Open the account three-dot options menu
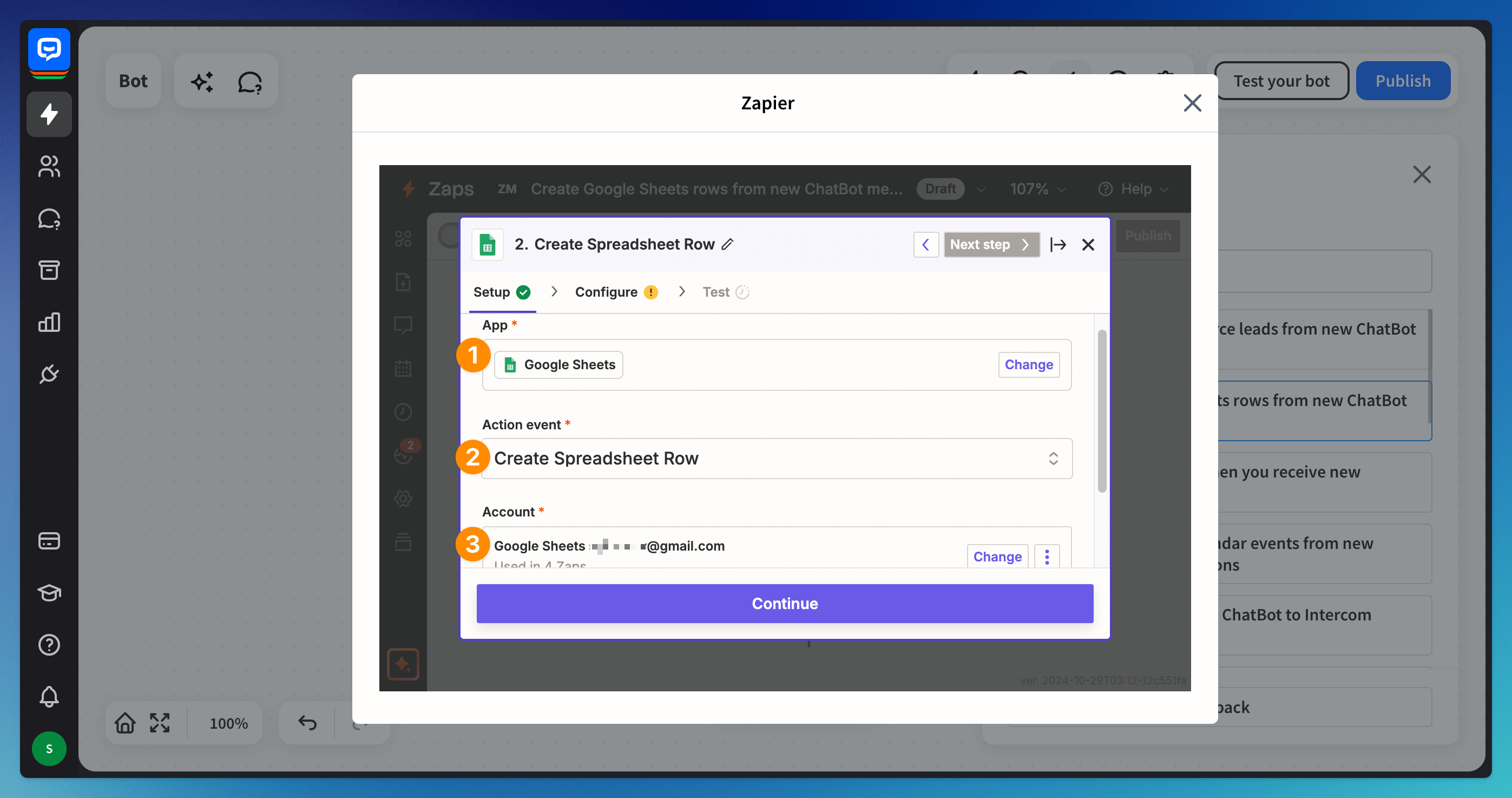 tap(1047, 556)
